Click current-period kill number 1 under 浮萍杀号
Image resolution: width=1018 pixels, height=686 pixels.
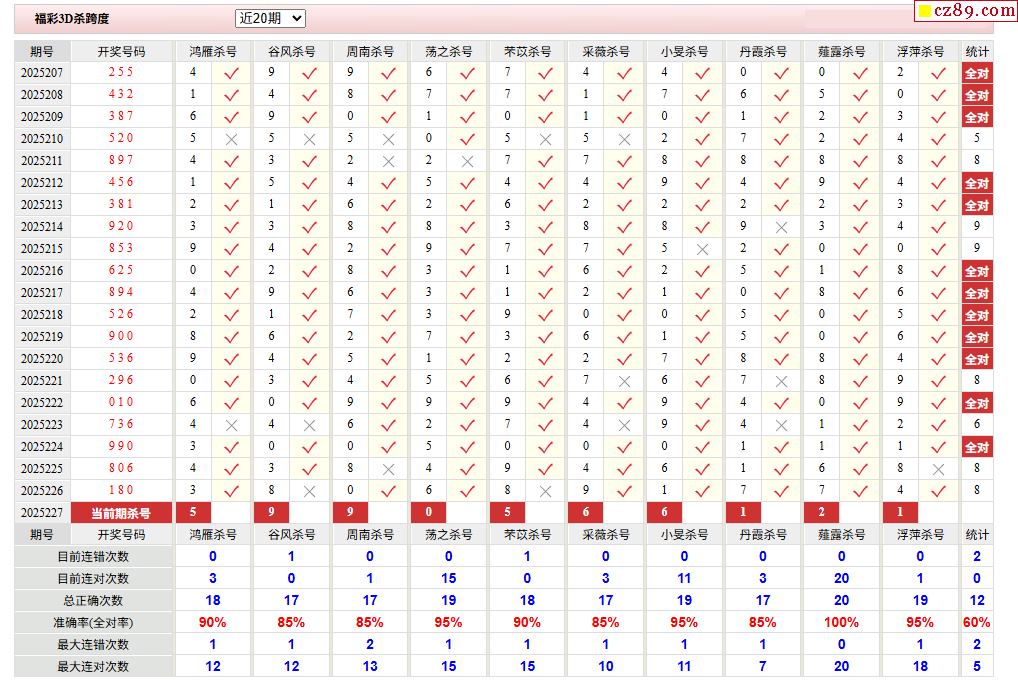900,512
